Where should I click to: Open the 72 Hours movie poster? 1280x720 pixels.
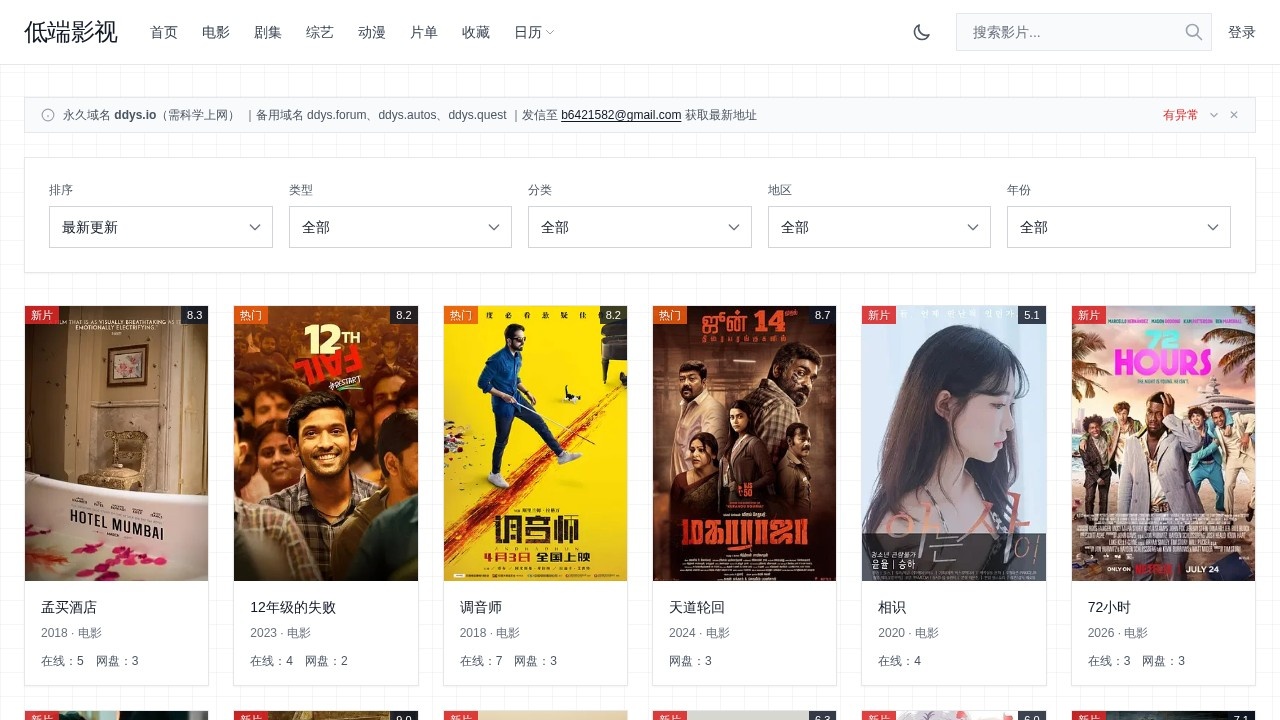tap(1163, 443)
